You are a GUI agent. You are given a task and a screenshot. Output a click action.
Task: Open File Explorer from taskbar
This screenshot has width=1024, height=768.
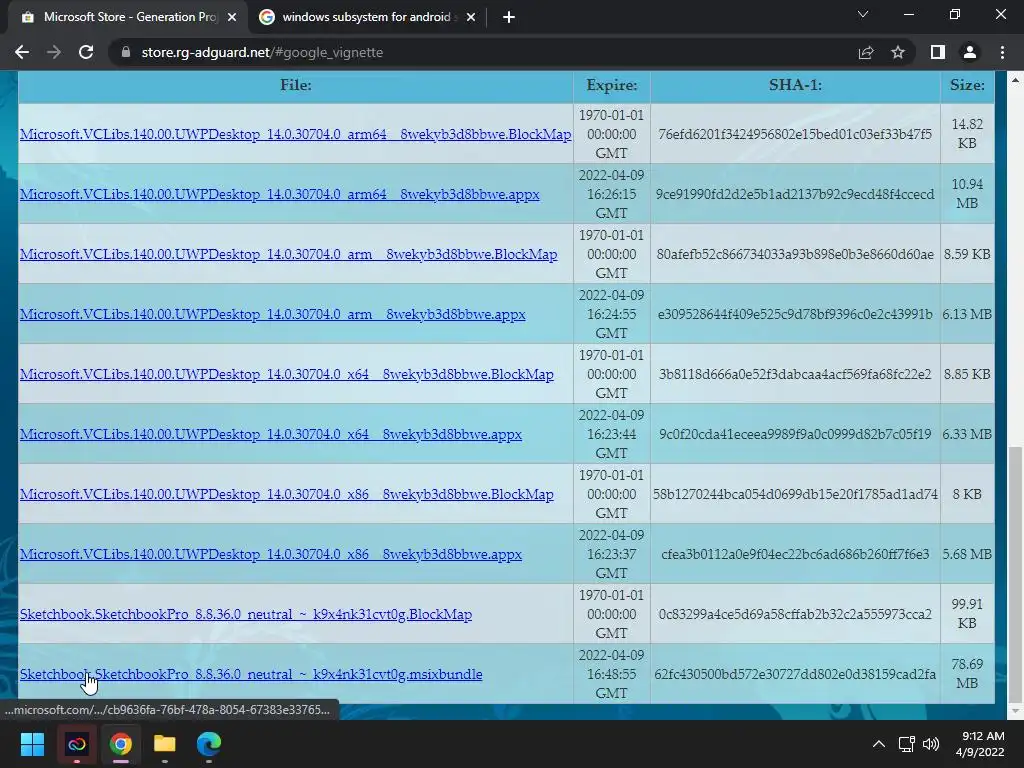click(165, 744)
